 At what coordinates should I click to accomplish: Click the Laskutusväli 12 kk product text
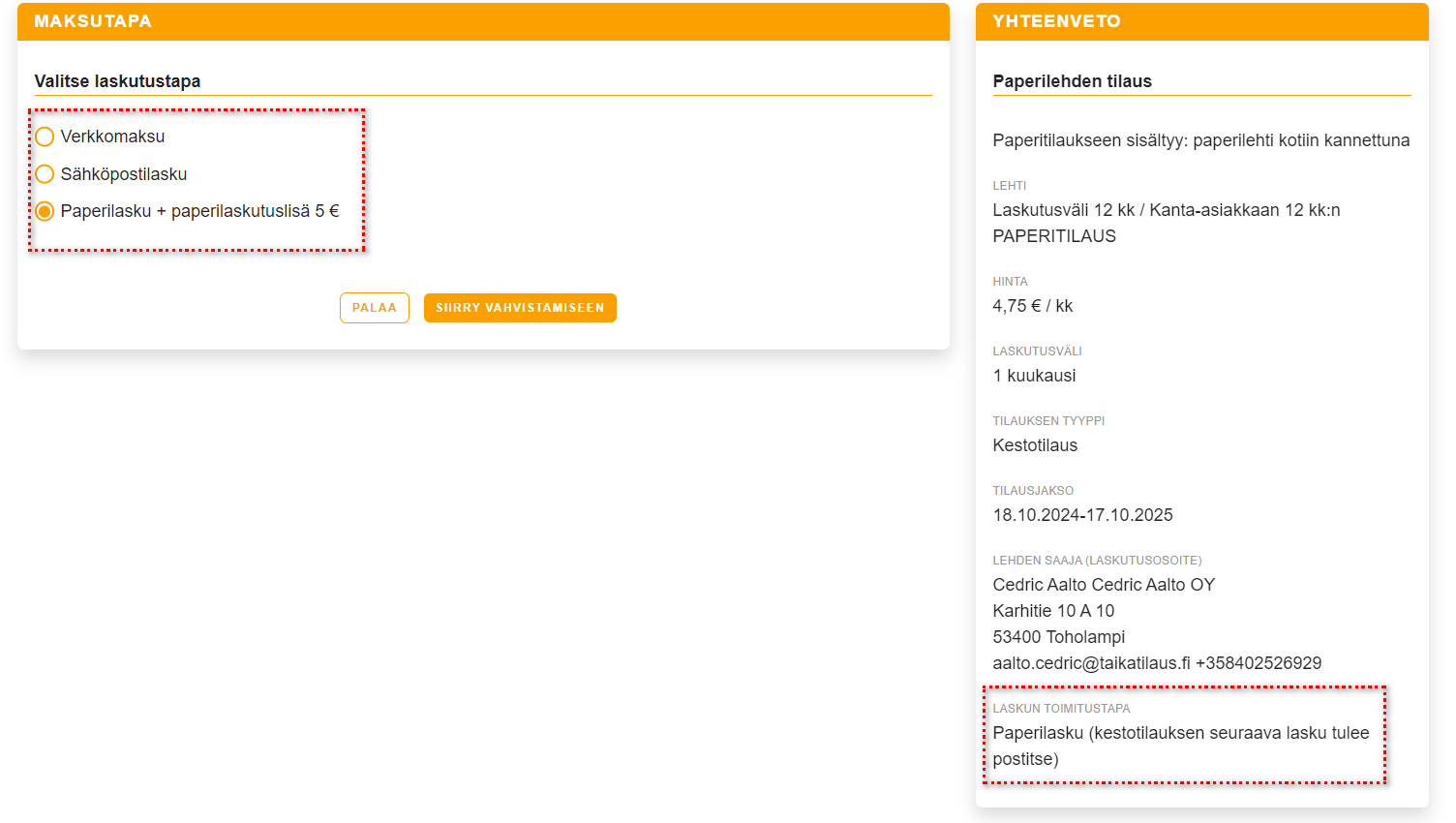(1167, 224)
